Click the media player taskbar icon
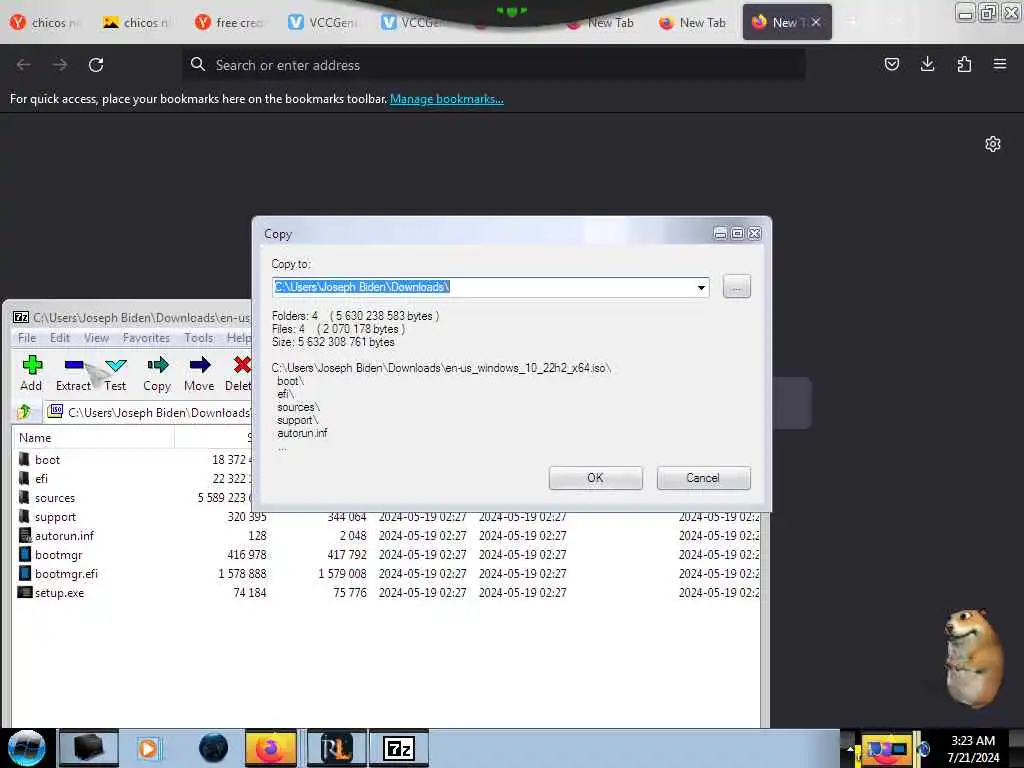Image resolution: width=1024 pixels, height=768 pixels. pos(149,748)
